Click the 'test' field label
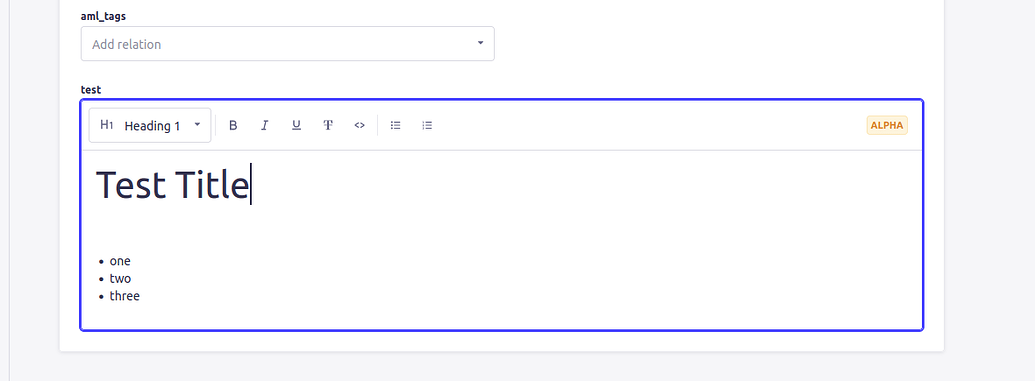 coord(91,89)
